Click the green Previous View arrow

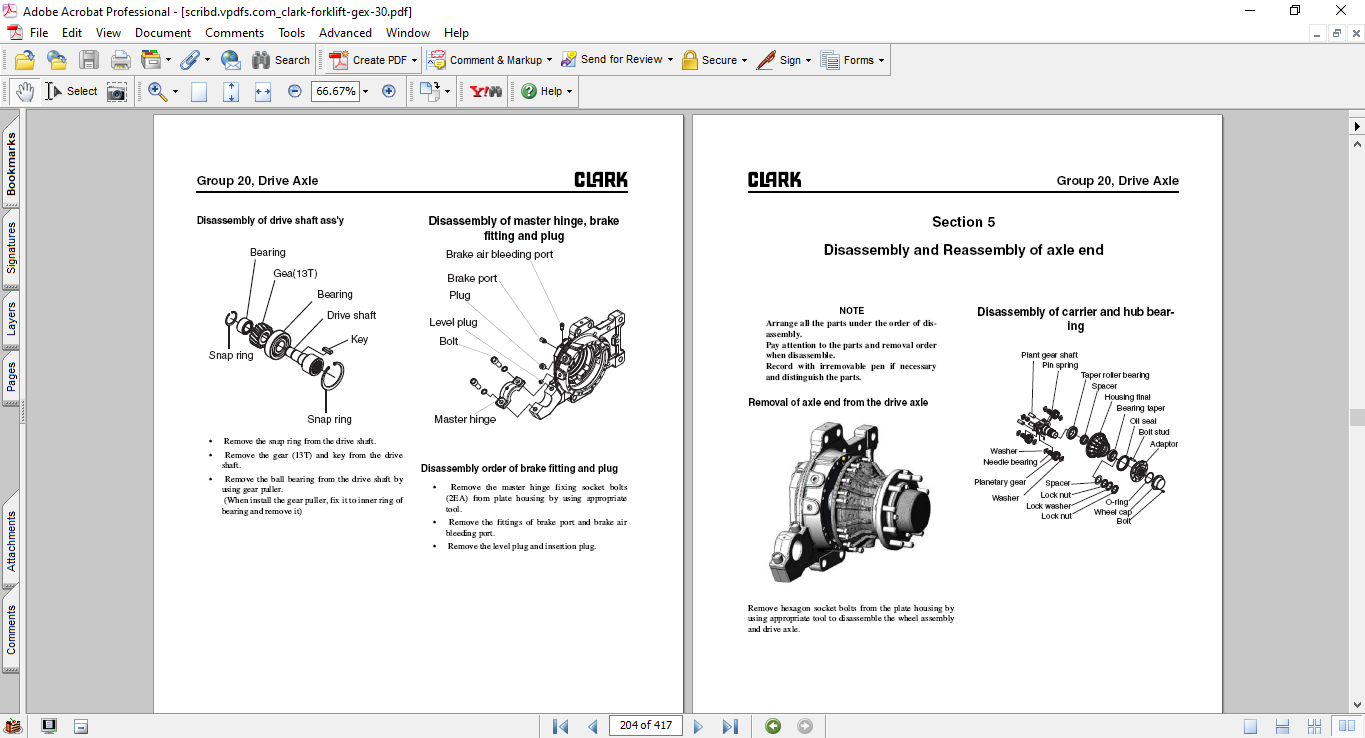773,726
